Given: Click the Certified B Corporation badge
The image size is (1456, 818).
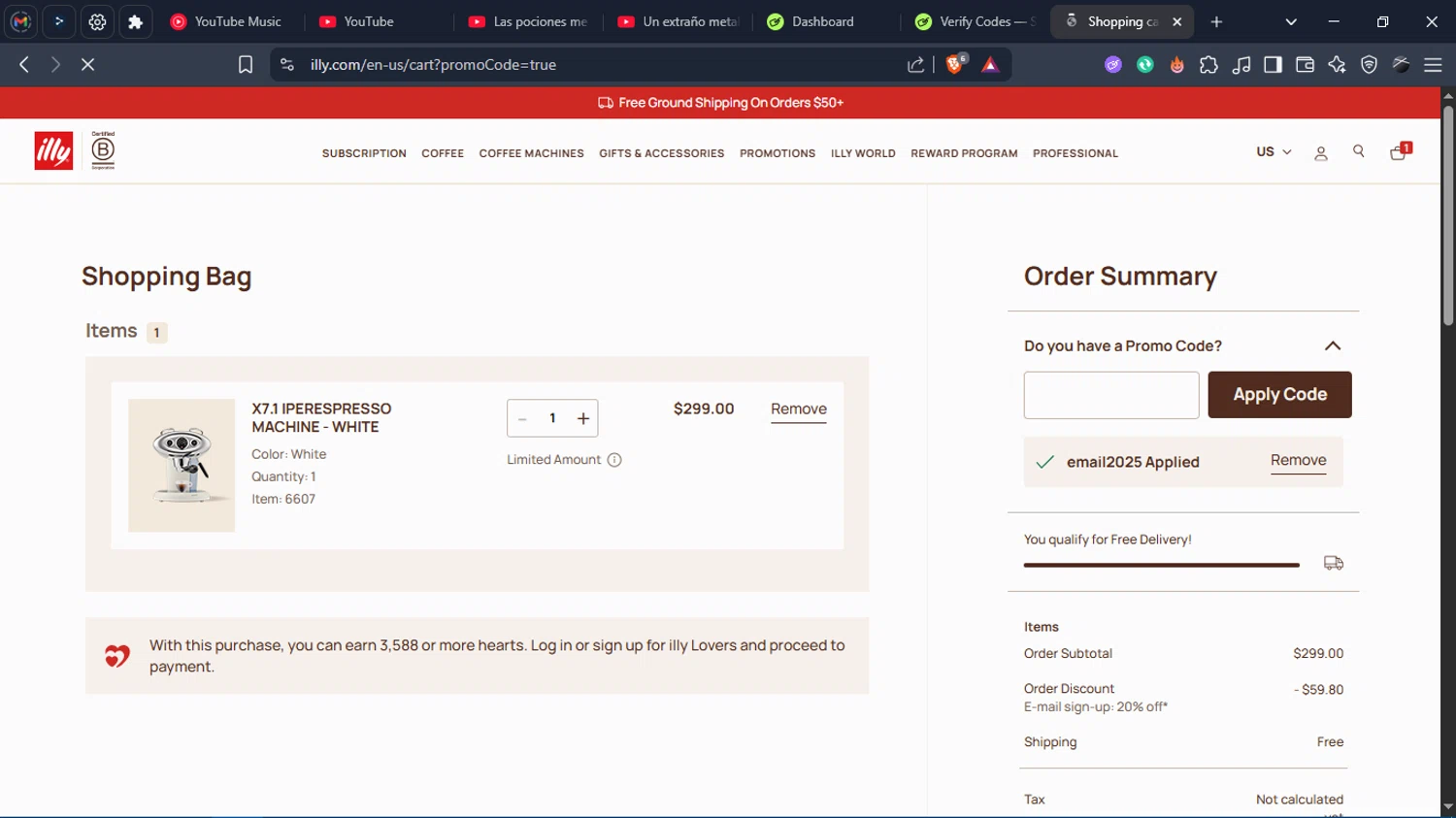Looking at the screenshot, I should (103, 150).
